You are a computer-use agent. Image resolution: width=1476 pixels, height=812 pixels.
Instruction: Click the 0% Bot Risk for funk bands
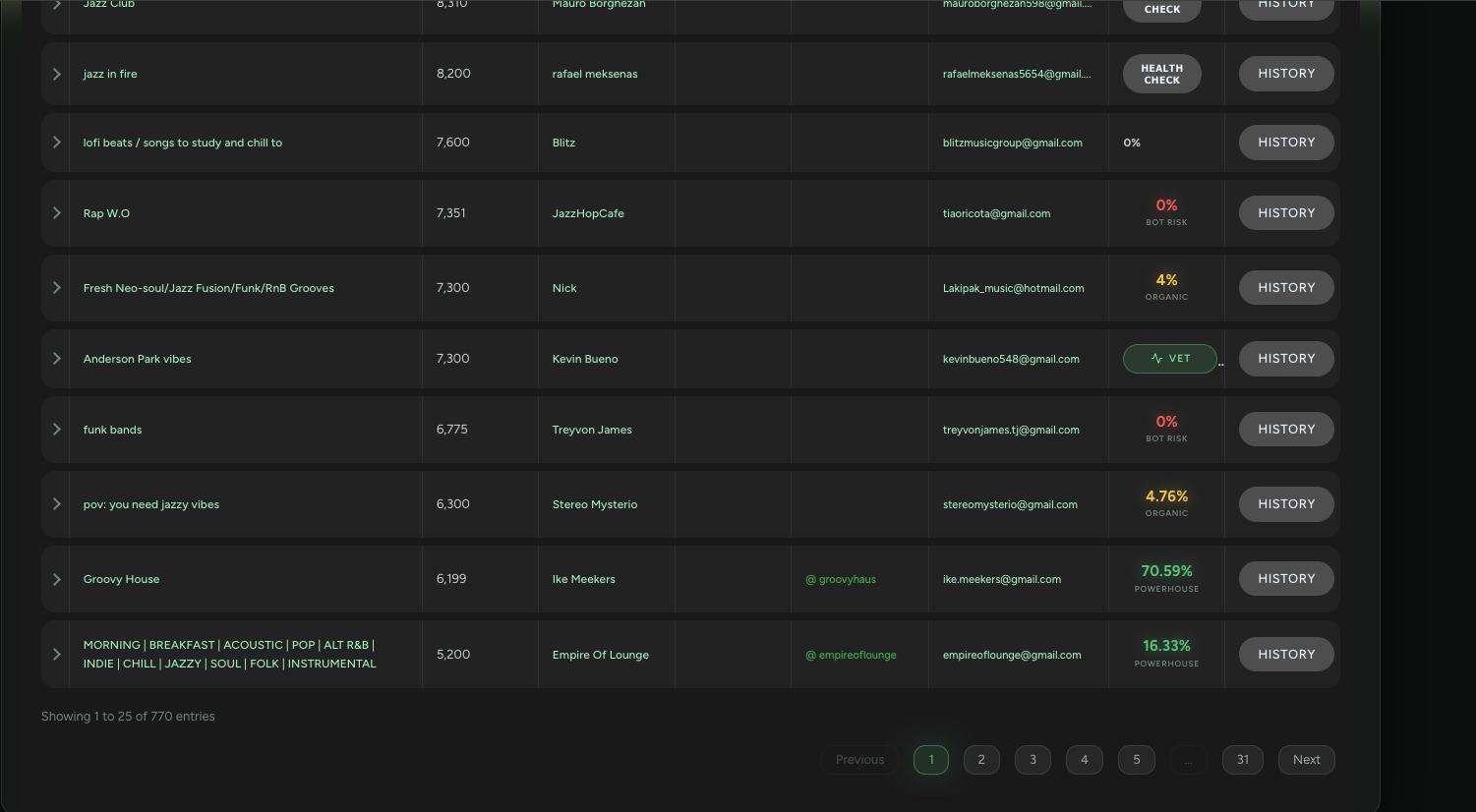[x=1166, y=422]
